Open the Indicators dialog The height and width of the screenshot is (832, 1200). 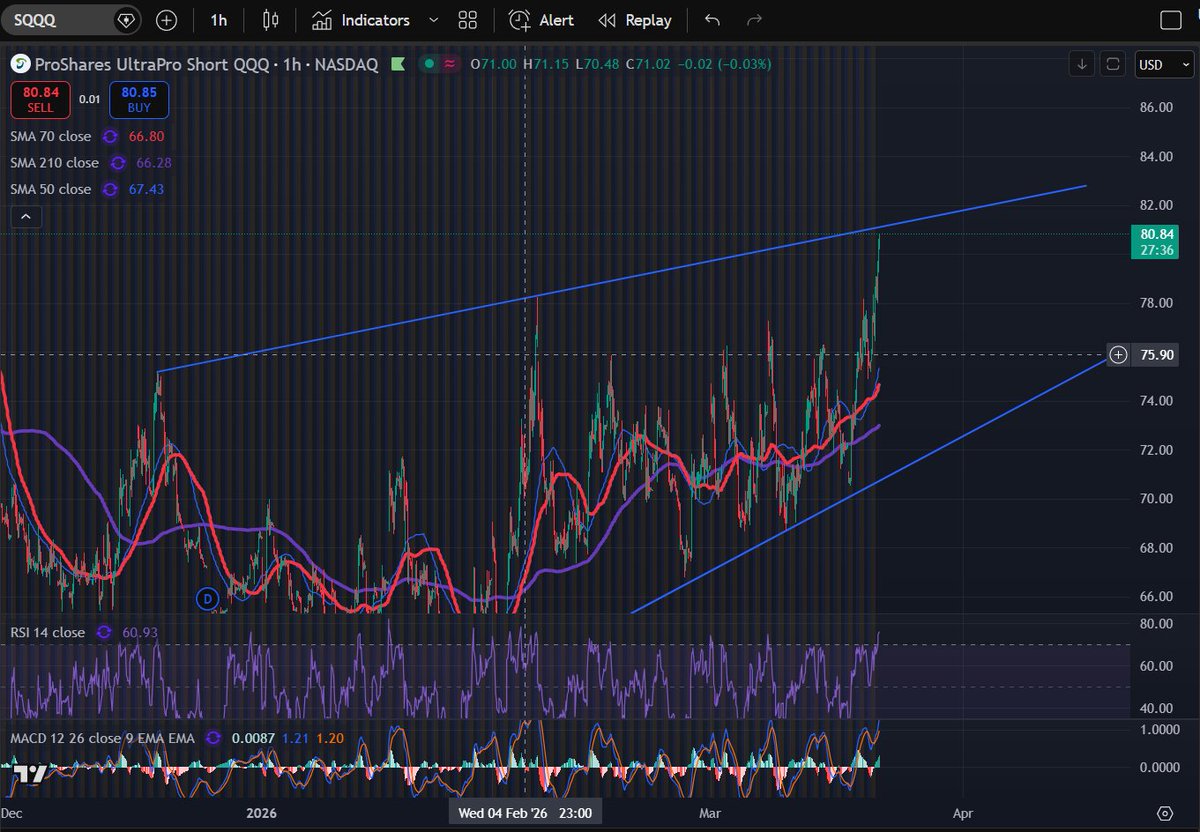click(x=361, y=20)
